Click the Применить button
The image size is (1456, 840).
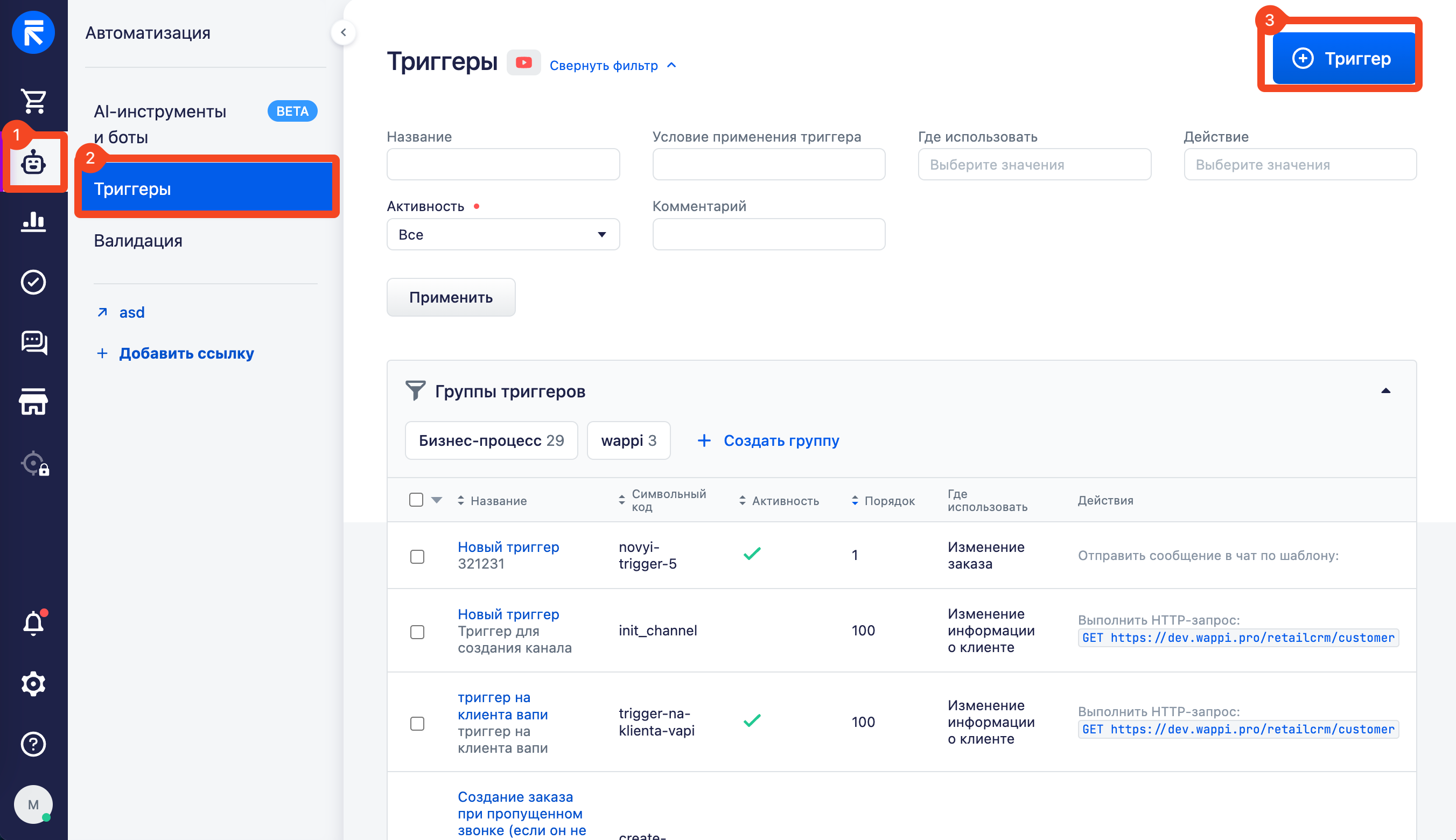(x=451, y=297)
